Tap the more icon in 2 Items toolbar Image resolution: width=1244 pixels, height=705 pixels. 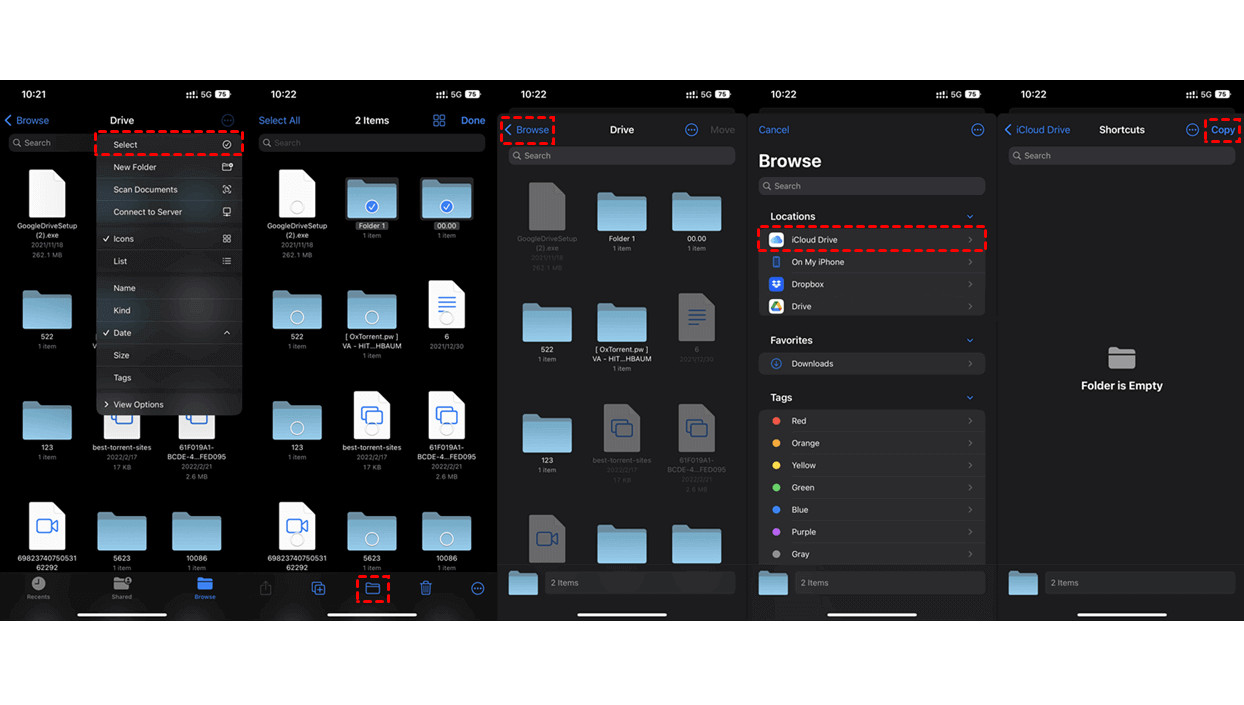click(x=478, y=589)
